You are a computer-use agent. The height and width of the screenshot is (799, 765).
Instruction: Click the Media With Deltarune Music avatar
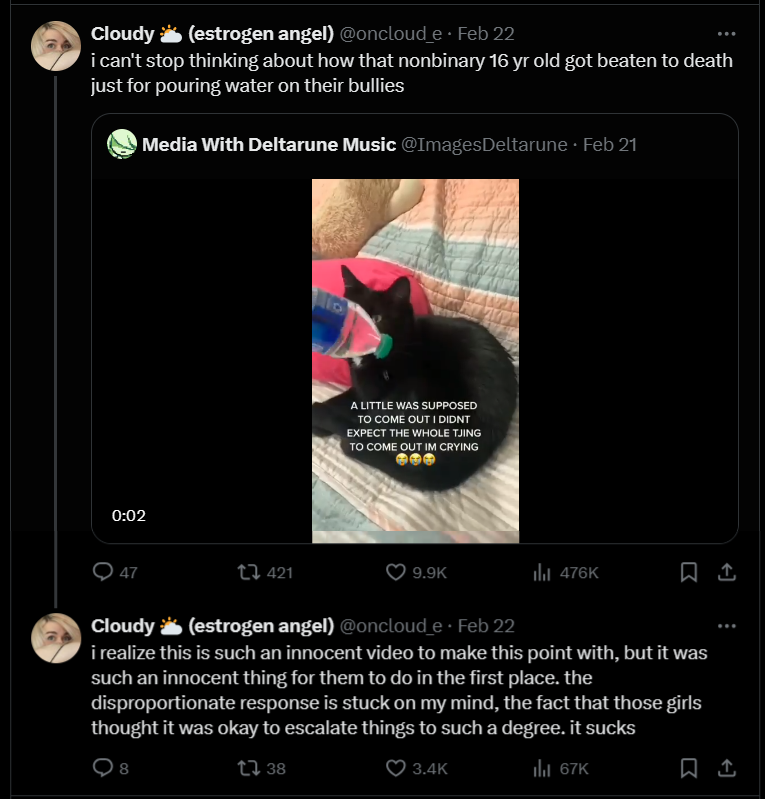(x=122, y=145)
